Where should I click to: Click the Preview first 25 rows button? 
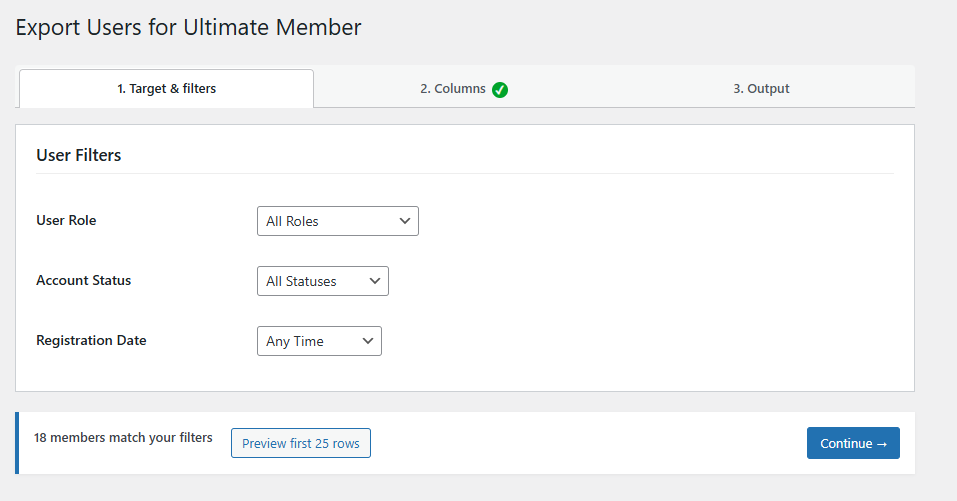tap(301, 443)
